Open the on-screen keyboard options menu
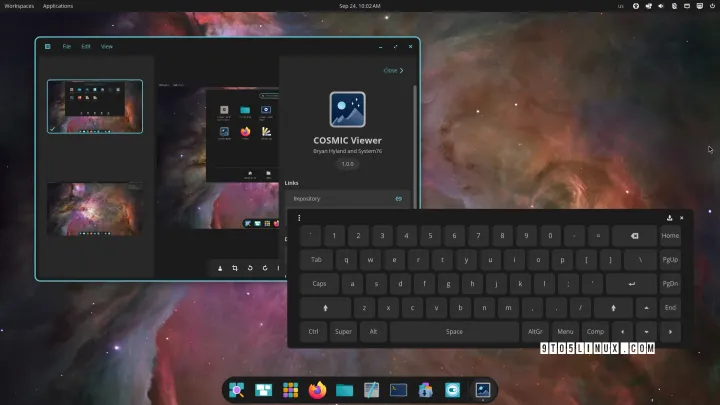Screen dimensions: 720x405 pos(299,218)
